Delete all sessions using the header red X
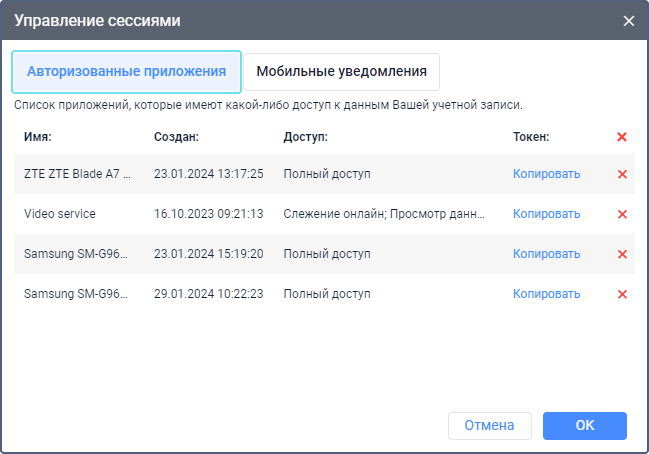 pos(622,137)
